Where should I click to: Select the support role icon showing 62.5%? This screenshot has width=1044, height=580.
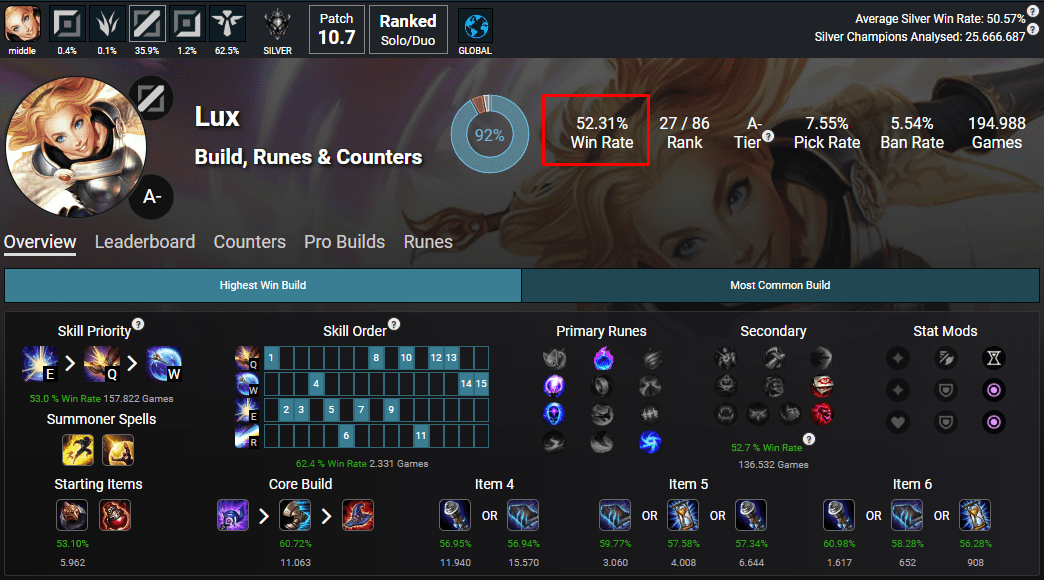tap(227, 25)
